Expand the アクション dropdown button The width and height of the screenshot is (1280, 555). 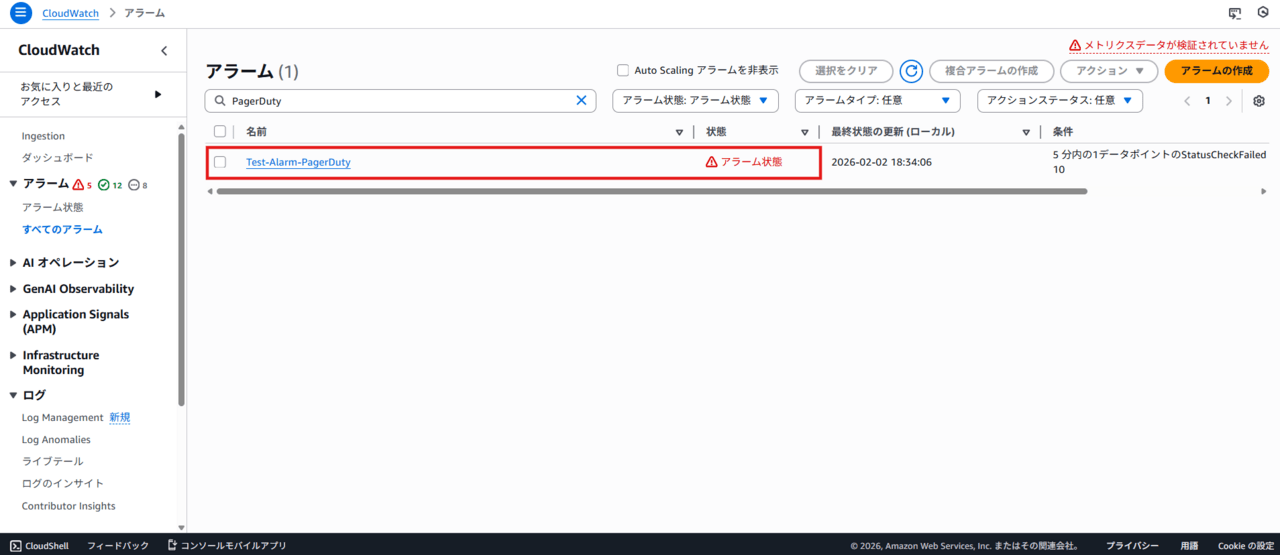click(1109, 71)
